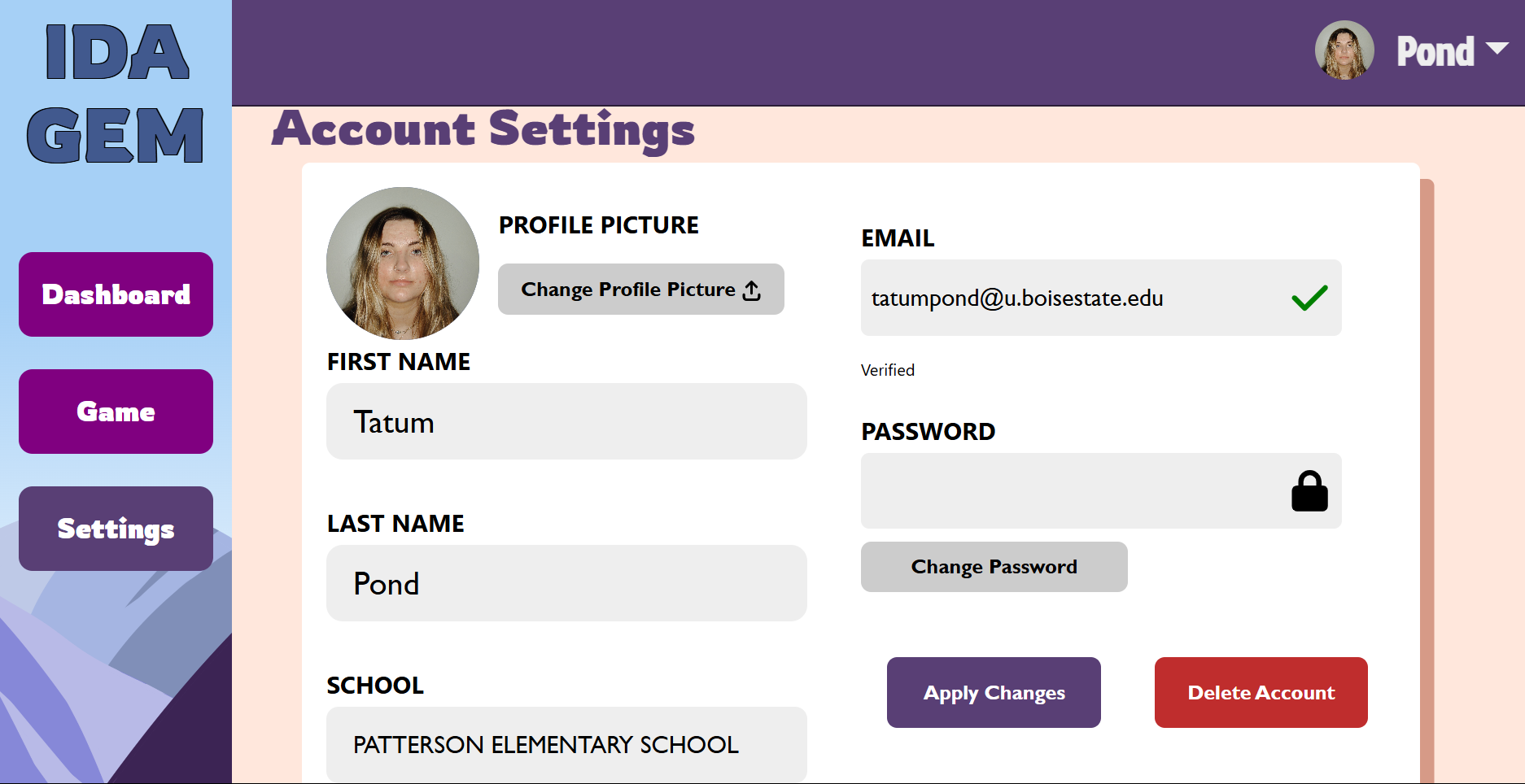Click the empty password input field
Image resolution: width=1525 pixels, height=784 pixels.
tap(1101, 491)
